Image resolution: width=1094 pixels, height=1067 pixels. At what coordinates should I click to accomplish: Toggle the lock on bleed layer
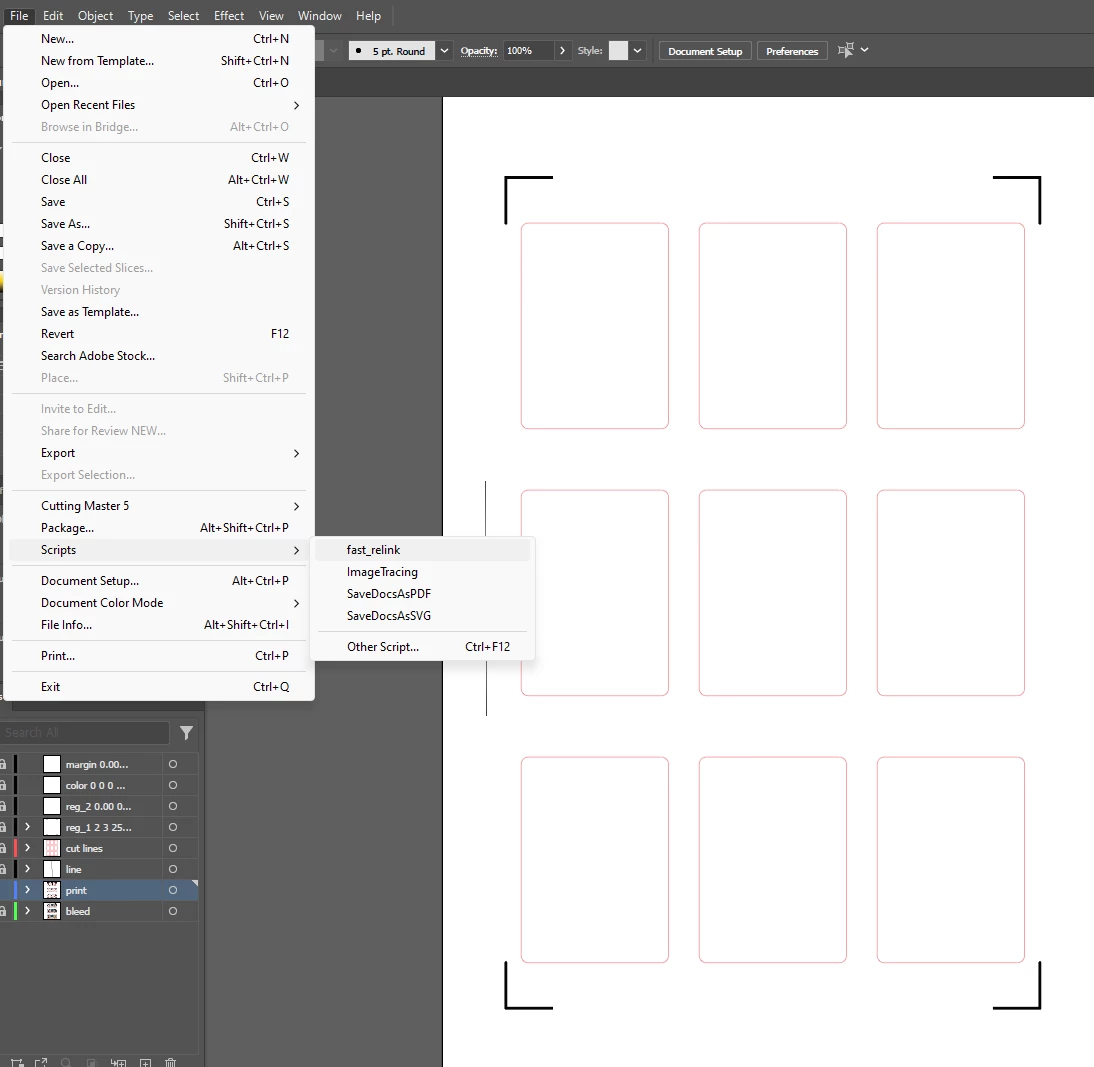3,911
